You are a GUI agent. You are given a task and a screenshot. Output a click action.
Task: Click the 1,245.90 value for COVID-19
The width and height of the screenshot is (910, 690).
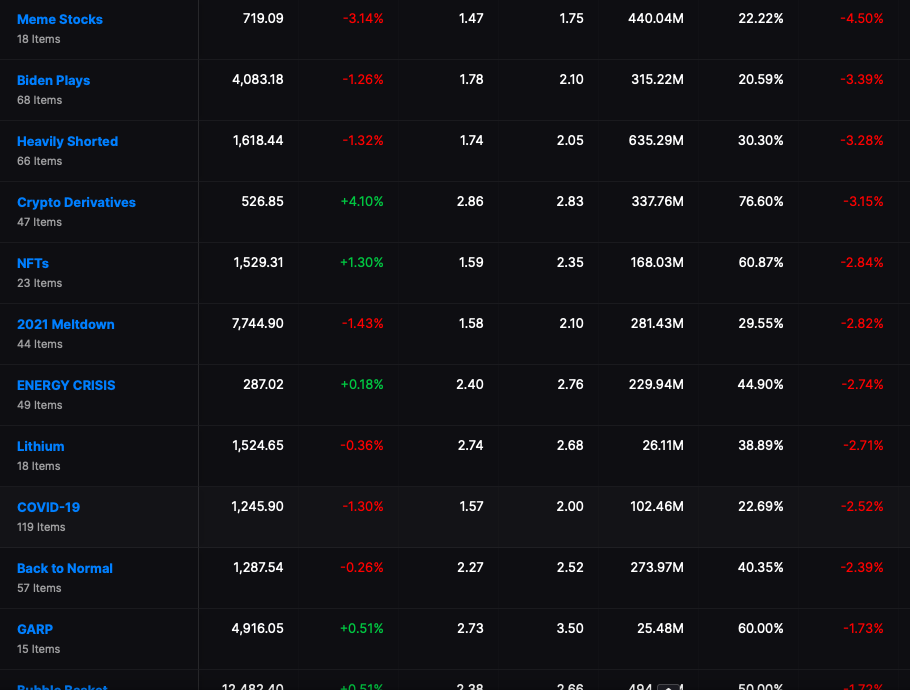pyautogui.click(x=257, y=506)
